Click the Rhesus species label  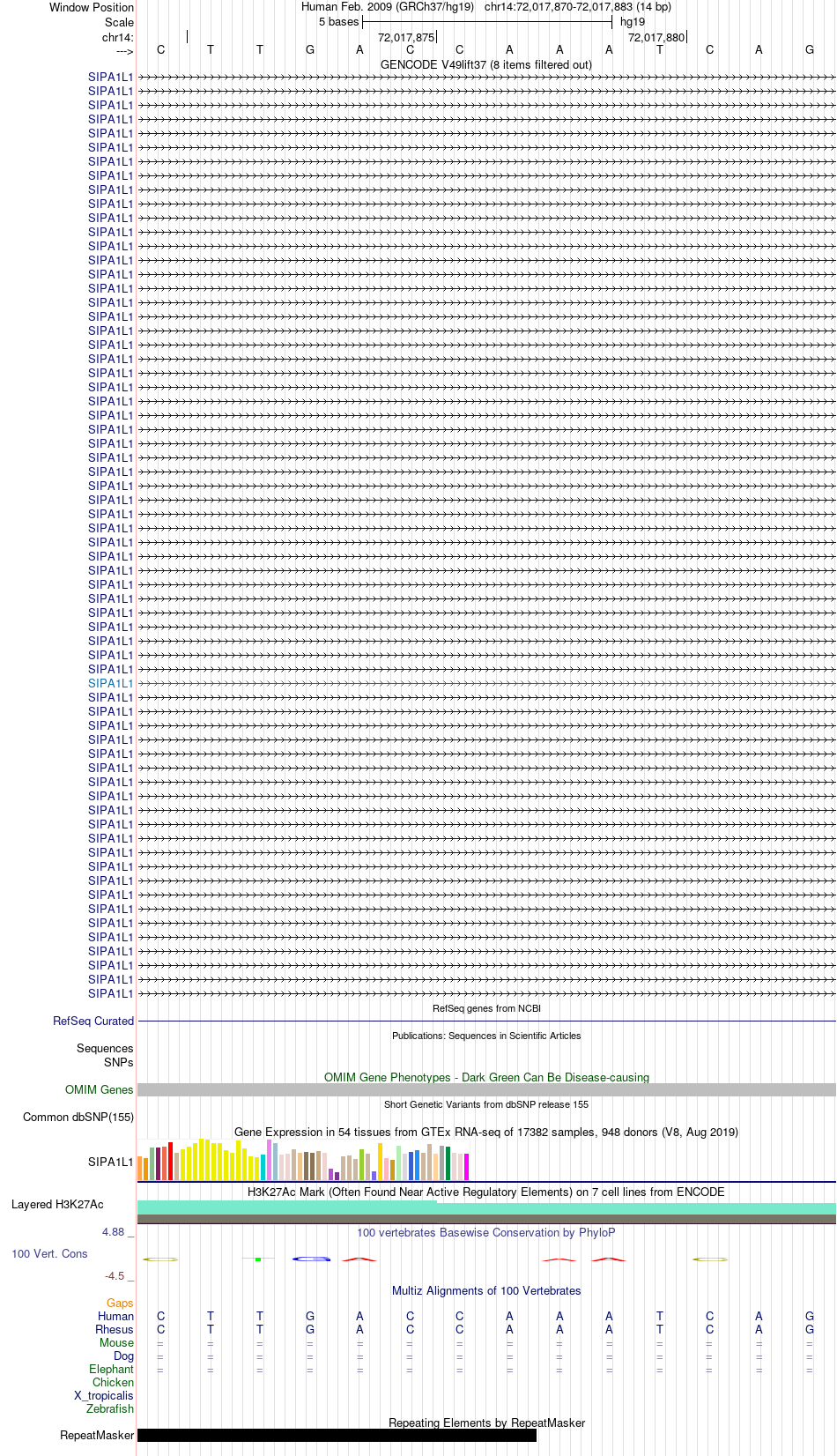point(115,1329)
